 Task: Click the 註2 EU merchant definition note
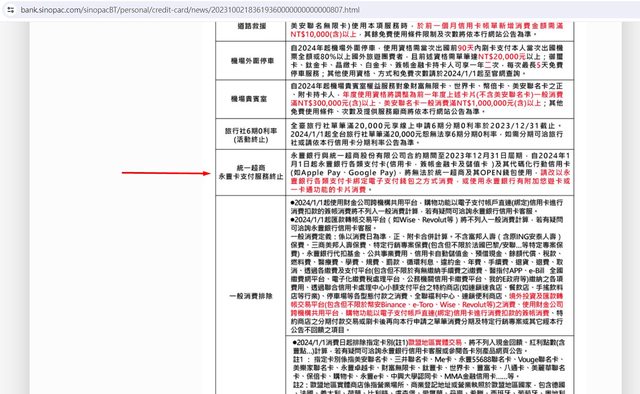tap(429, 388)
